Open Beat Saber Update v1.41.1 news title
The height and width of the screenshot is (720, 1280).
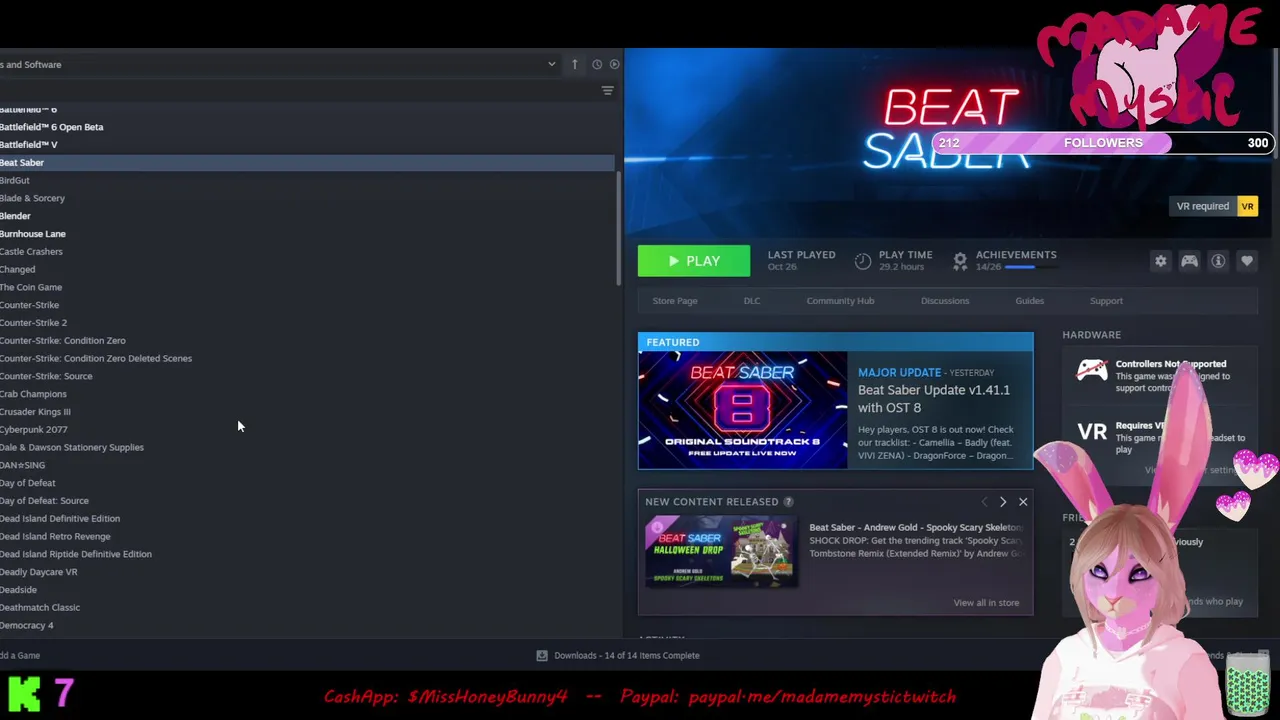point(934,399)
